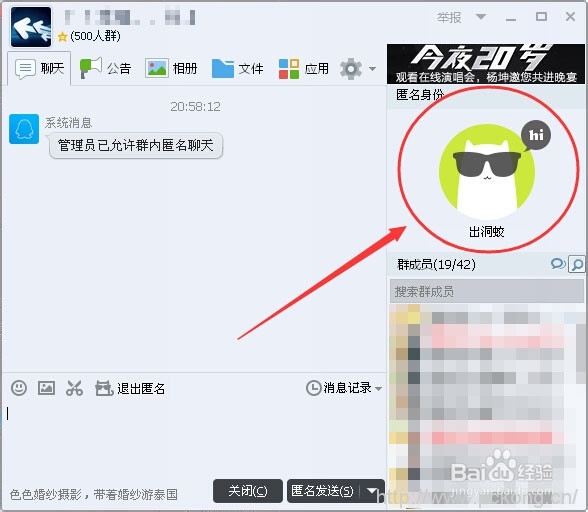Click the 匿名身份 panel header
Screen dimensions: 588x512
[x=420, y=95]
